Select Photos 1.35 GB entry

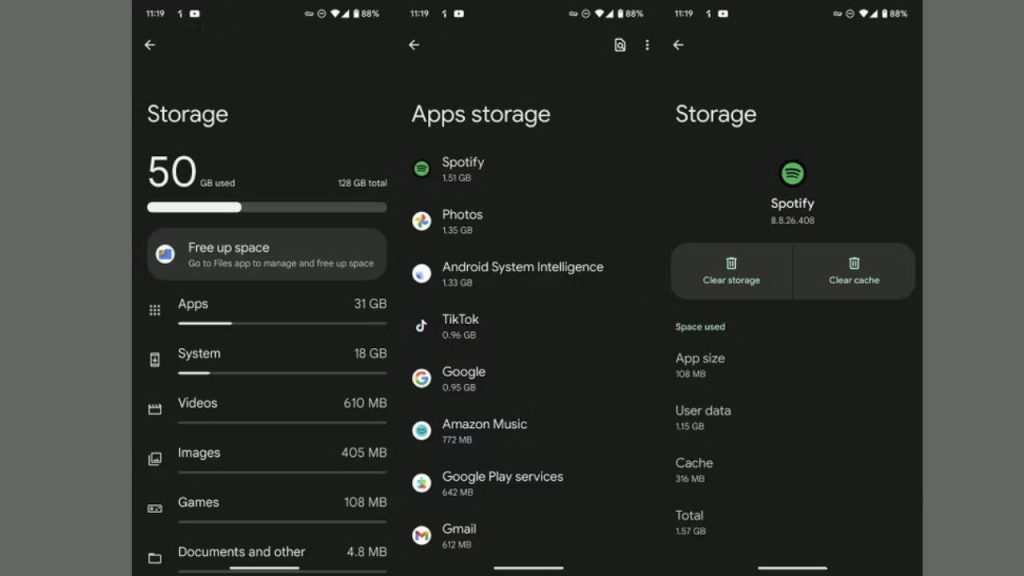[x=528, y=221]
